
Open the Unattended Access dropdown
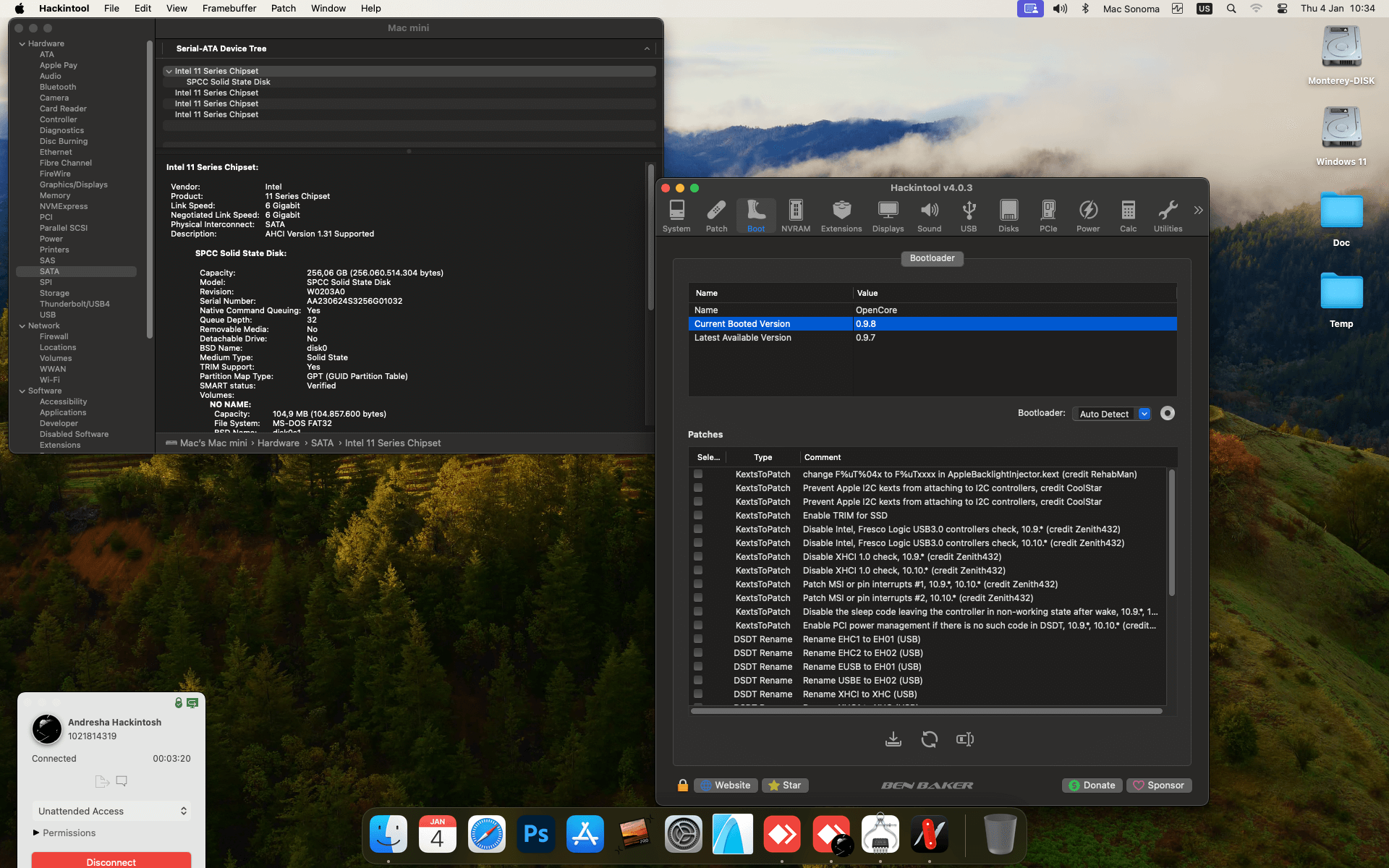[x=111, y=812]
